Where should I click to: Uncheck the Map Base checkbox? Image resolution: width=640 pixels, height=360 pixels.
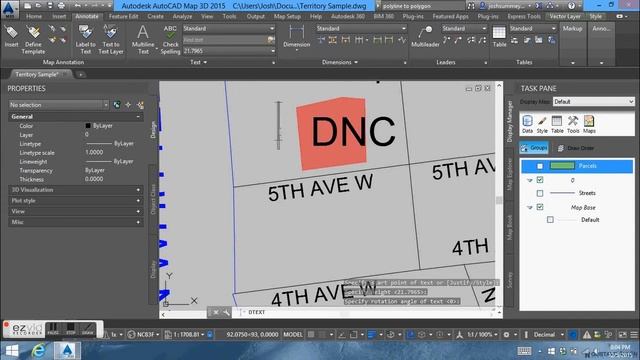click(x=540, y=207)
